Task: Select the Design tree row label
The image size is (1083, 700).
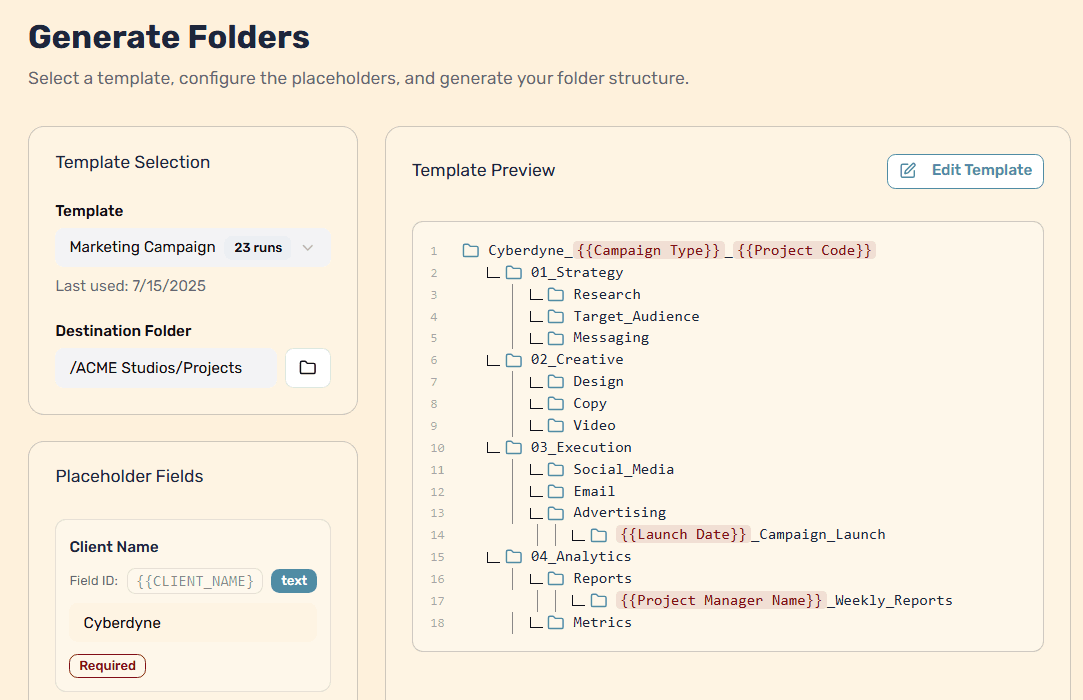Action: [x=598, y=381]
